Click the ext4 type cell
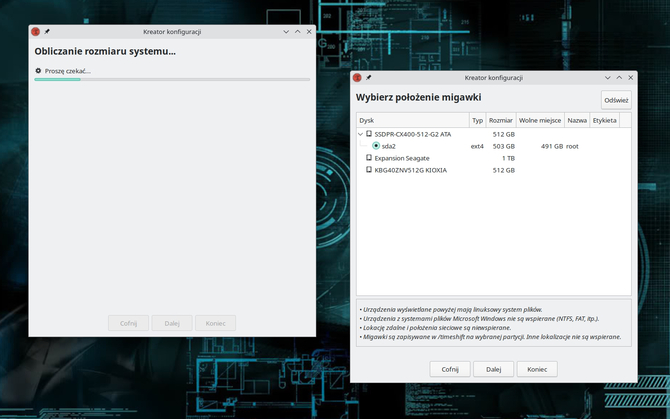 [x=477, y=146]
